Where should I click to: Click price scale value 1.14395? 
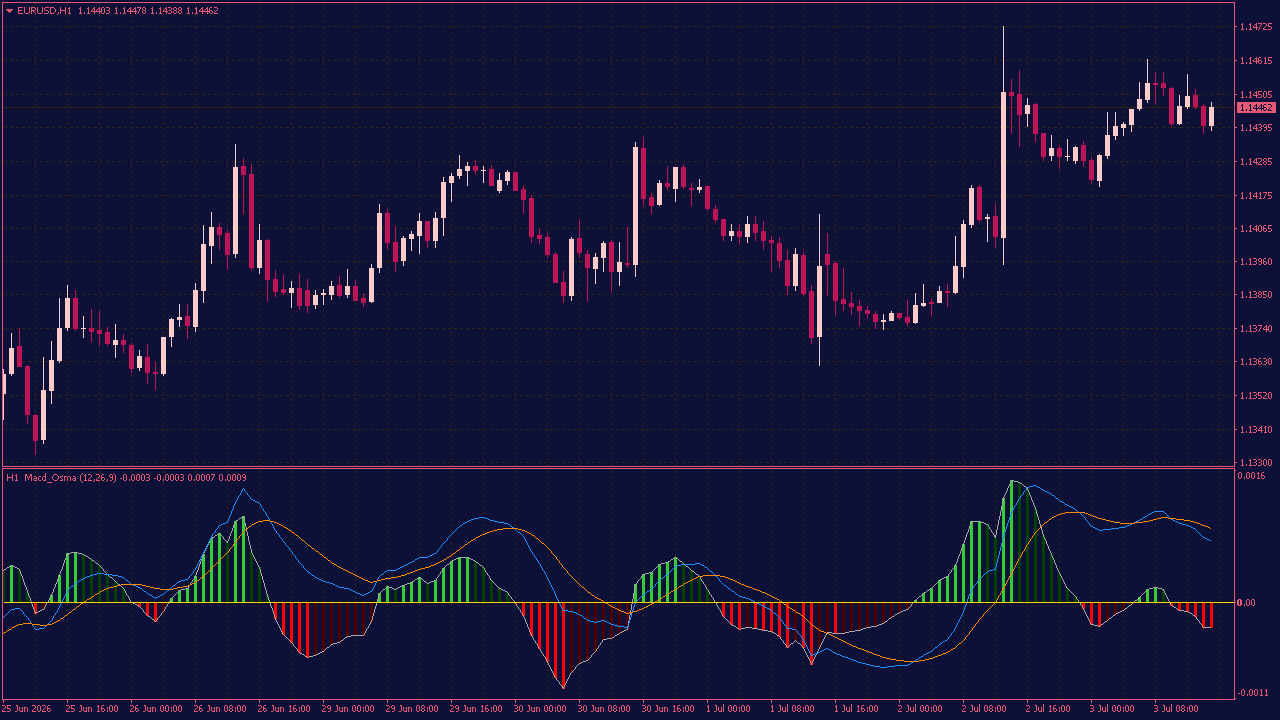click(x=1255, y=128)
